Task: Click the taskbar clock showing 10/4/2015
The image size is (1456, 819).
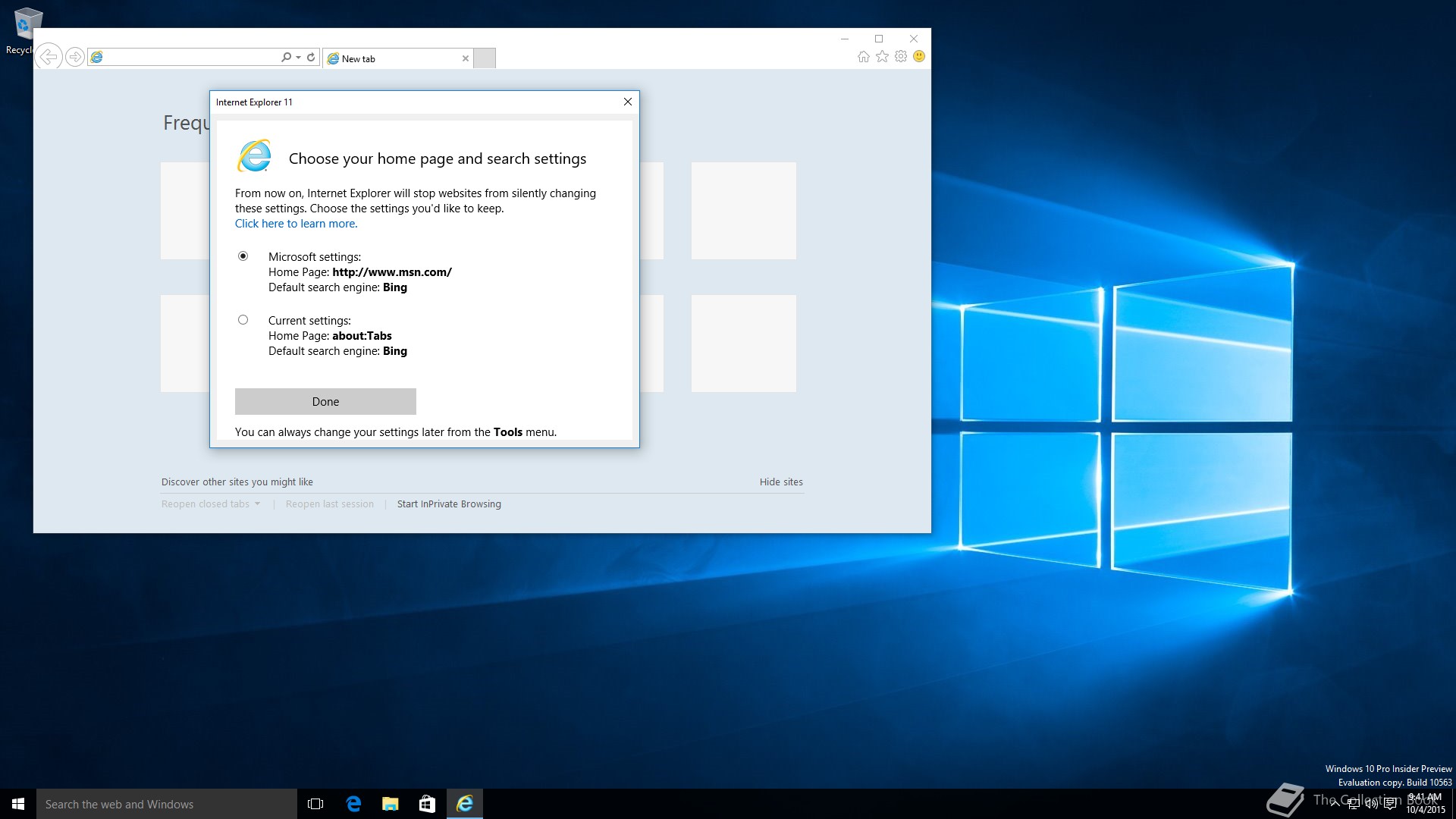Action: pos(1425,804)
